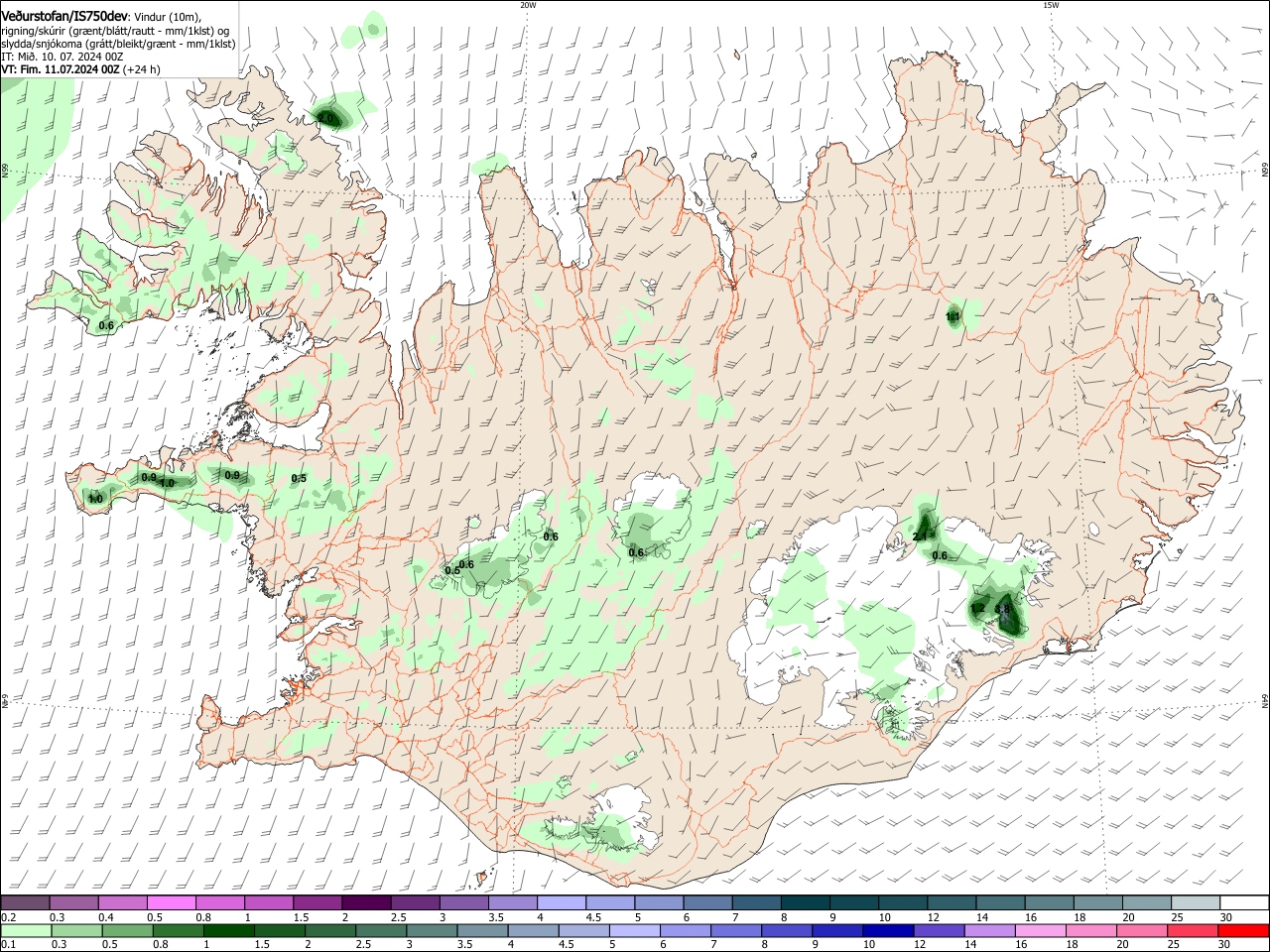The width and height of the screenshot is (1270, 952).
Task: Select the bright pink 0.5 swatch in upper legend row
Action: pos(171,903)
